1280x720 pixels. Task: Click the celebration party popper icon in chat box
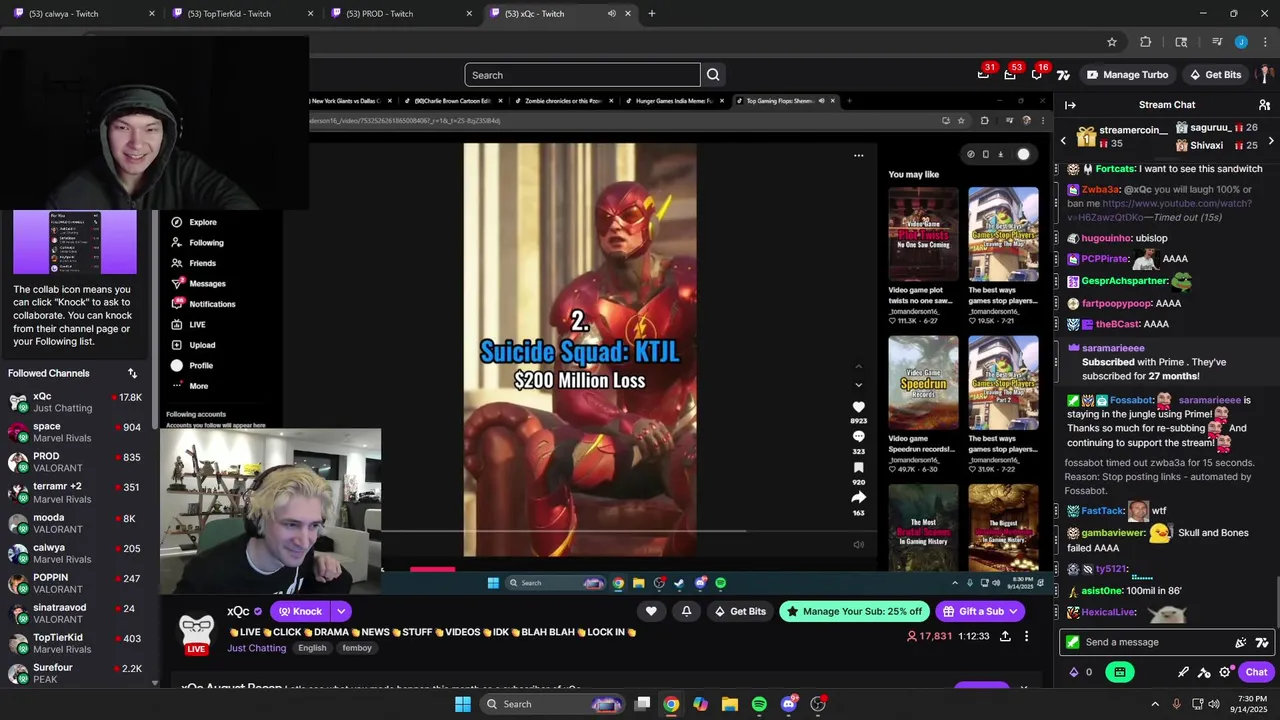coord(1241,642)
